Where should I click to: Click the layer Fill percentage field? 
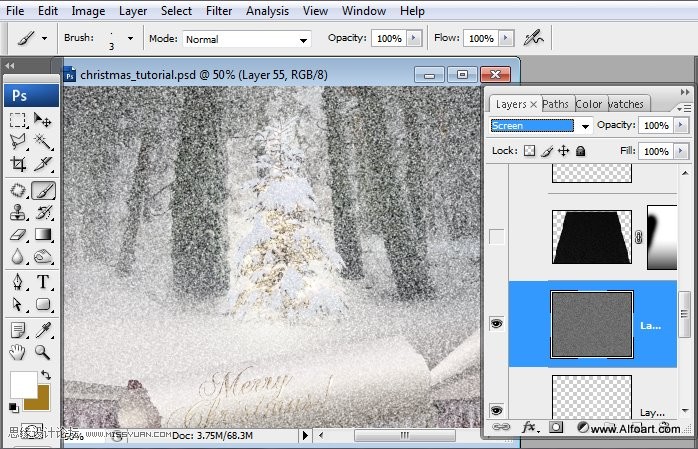[656, 151]
